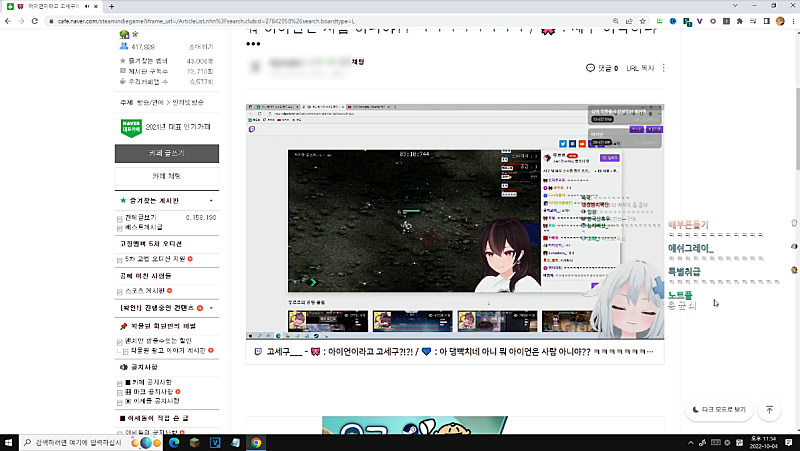
Task: Open the Windows Start menu
Action: (8, 442)
